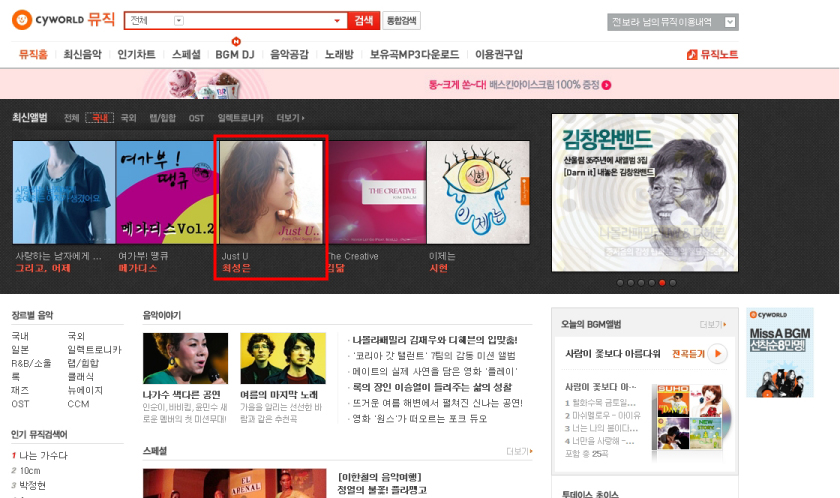Open the 이제는 eye-illustration album cover
This screenshot has width=840, height=498.
pyautogui.click(x=478, y=192)
